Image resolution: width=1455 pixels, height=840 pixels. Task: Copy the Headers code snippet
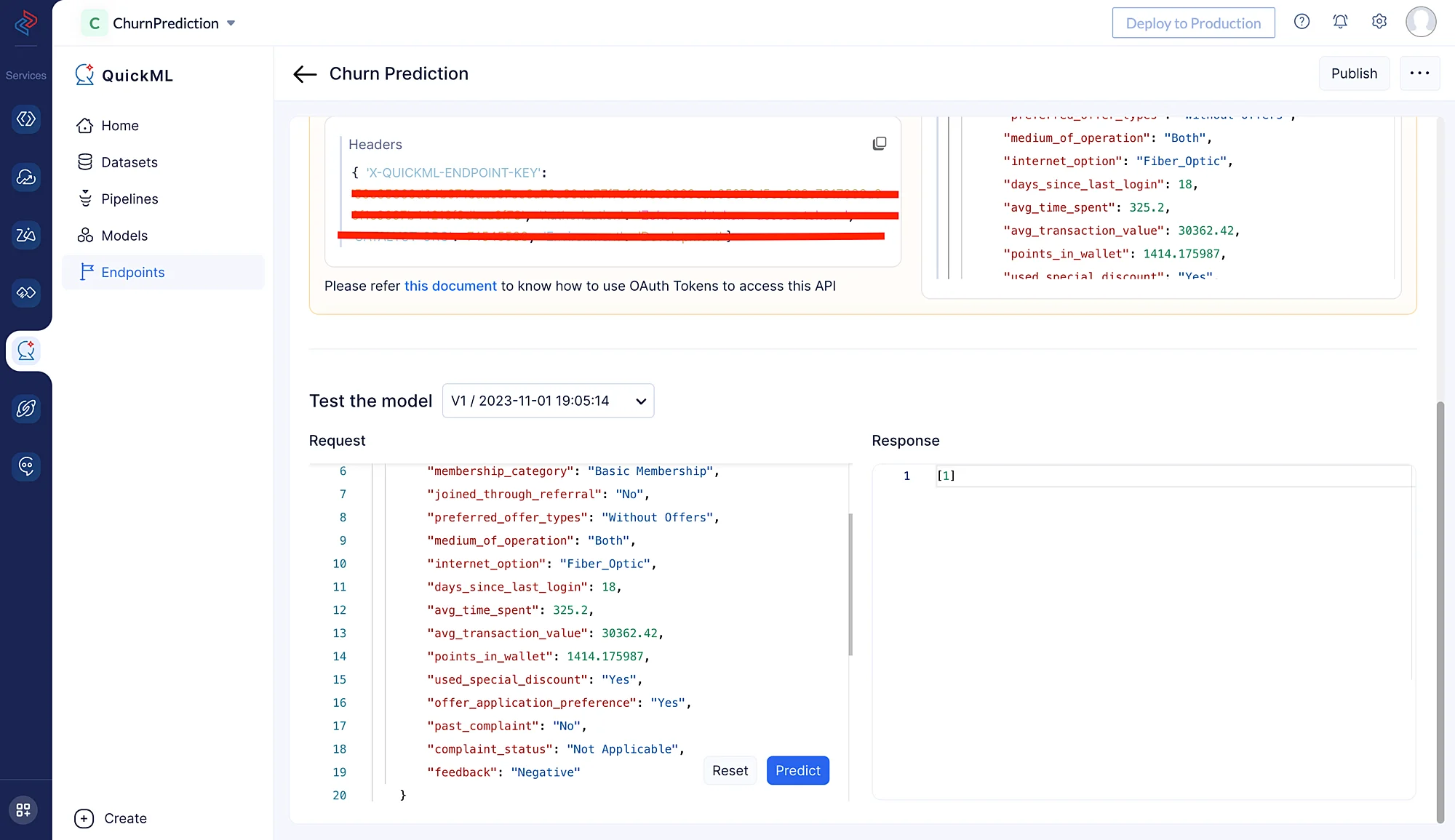point(879,143)
